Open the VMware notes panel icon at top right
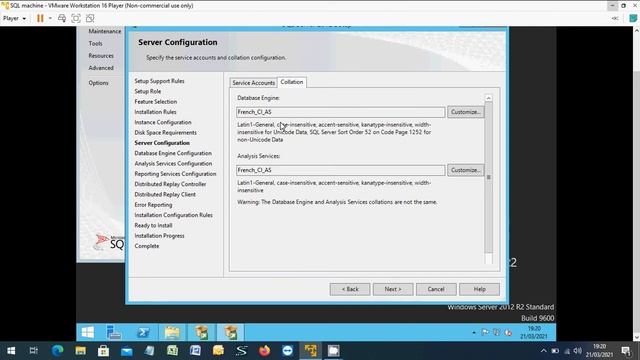 tap(633, 18)
